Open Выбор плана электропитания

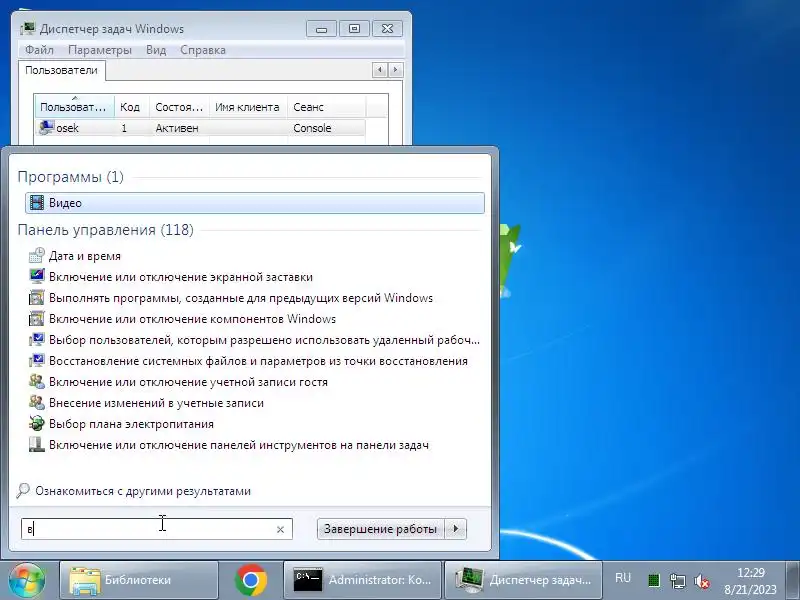pos(121,423)
